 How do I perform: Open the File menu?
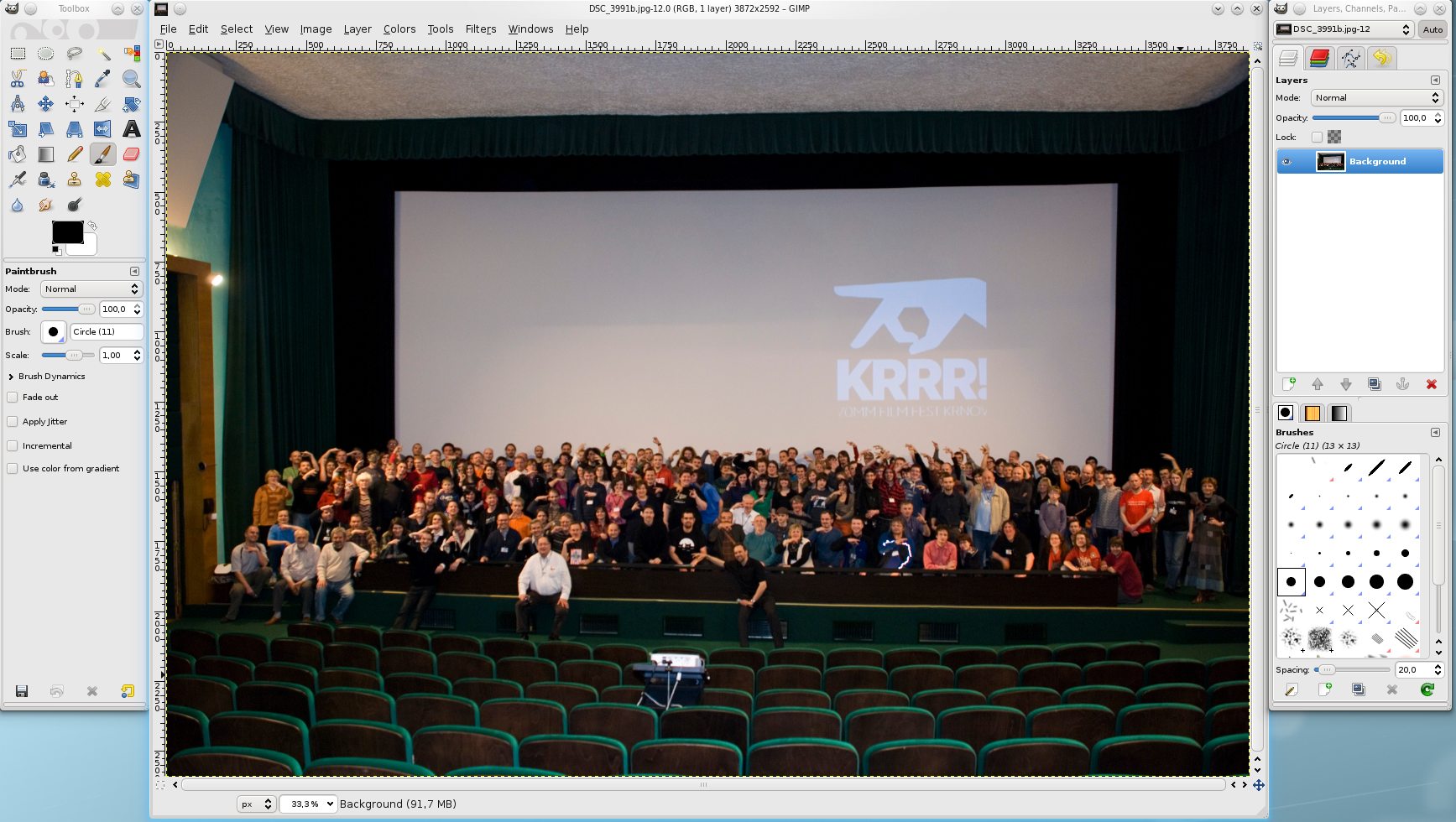click(x=168, y=29)
